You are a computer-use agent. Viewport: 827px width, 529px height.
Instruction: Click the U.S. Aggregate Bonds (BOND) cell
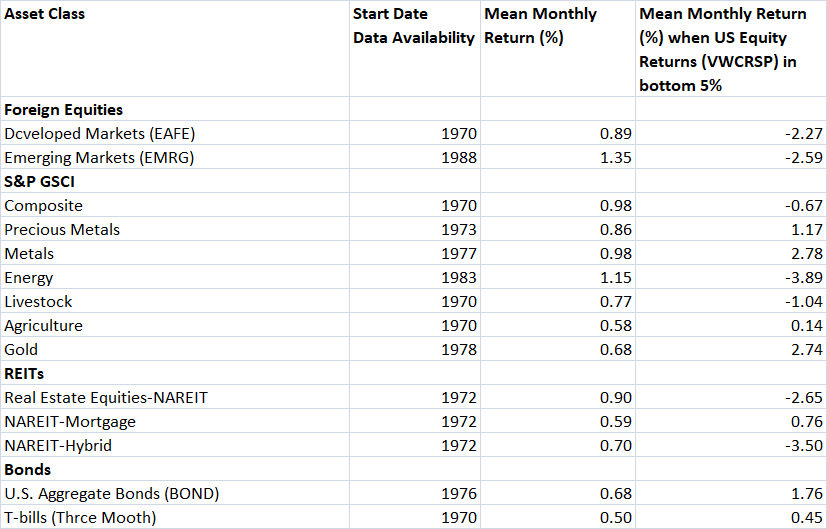[112, 493]
